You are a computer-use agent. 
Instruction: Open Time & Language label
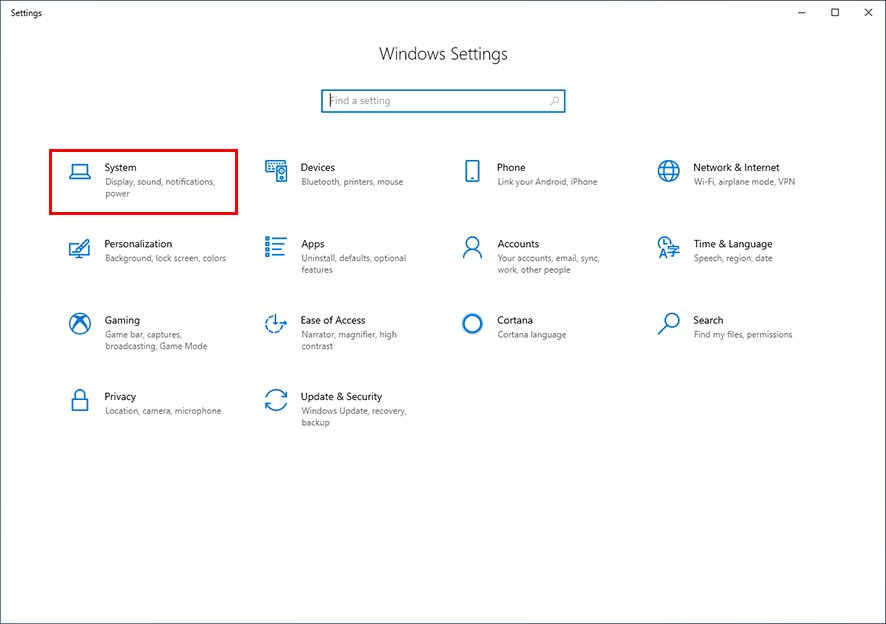[733, 244]
